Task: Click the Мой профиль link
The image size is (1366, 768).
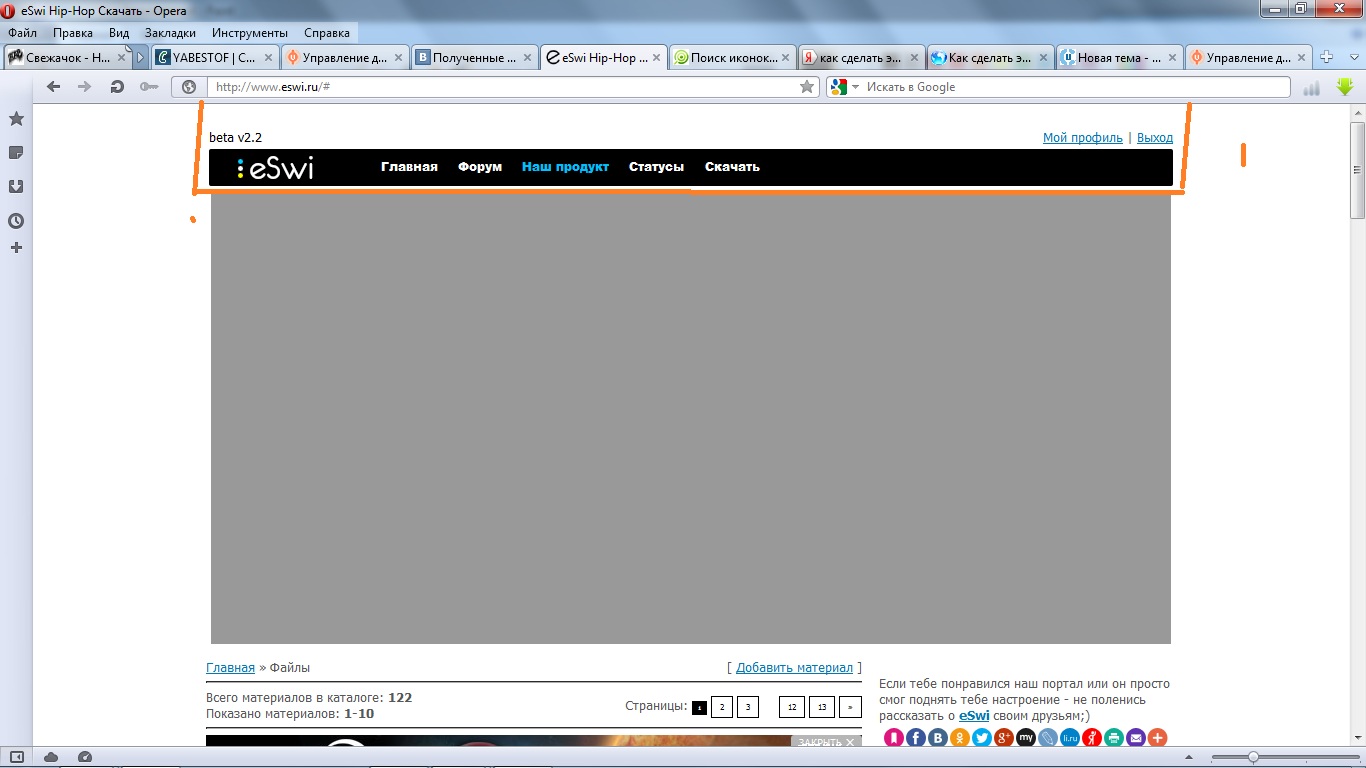Action: (x=1082, y=138)
